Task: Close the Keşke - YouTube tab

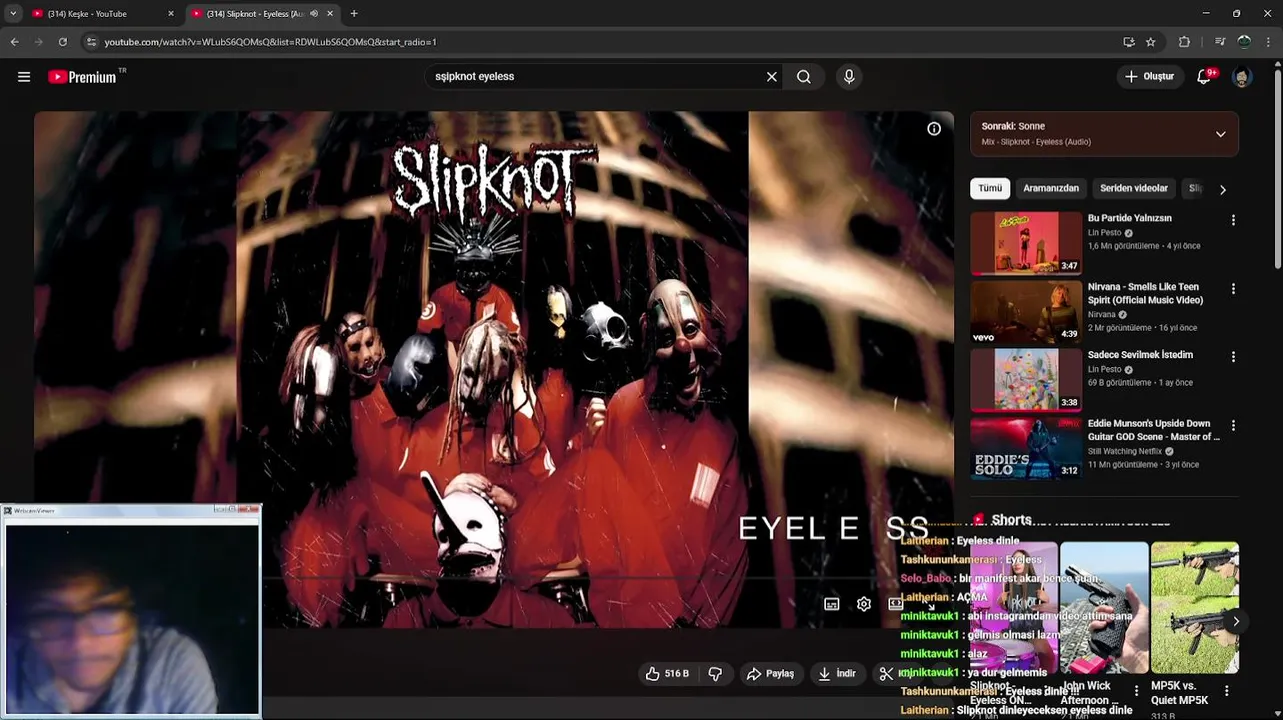Action: [170, 14]
